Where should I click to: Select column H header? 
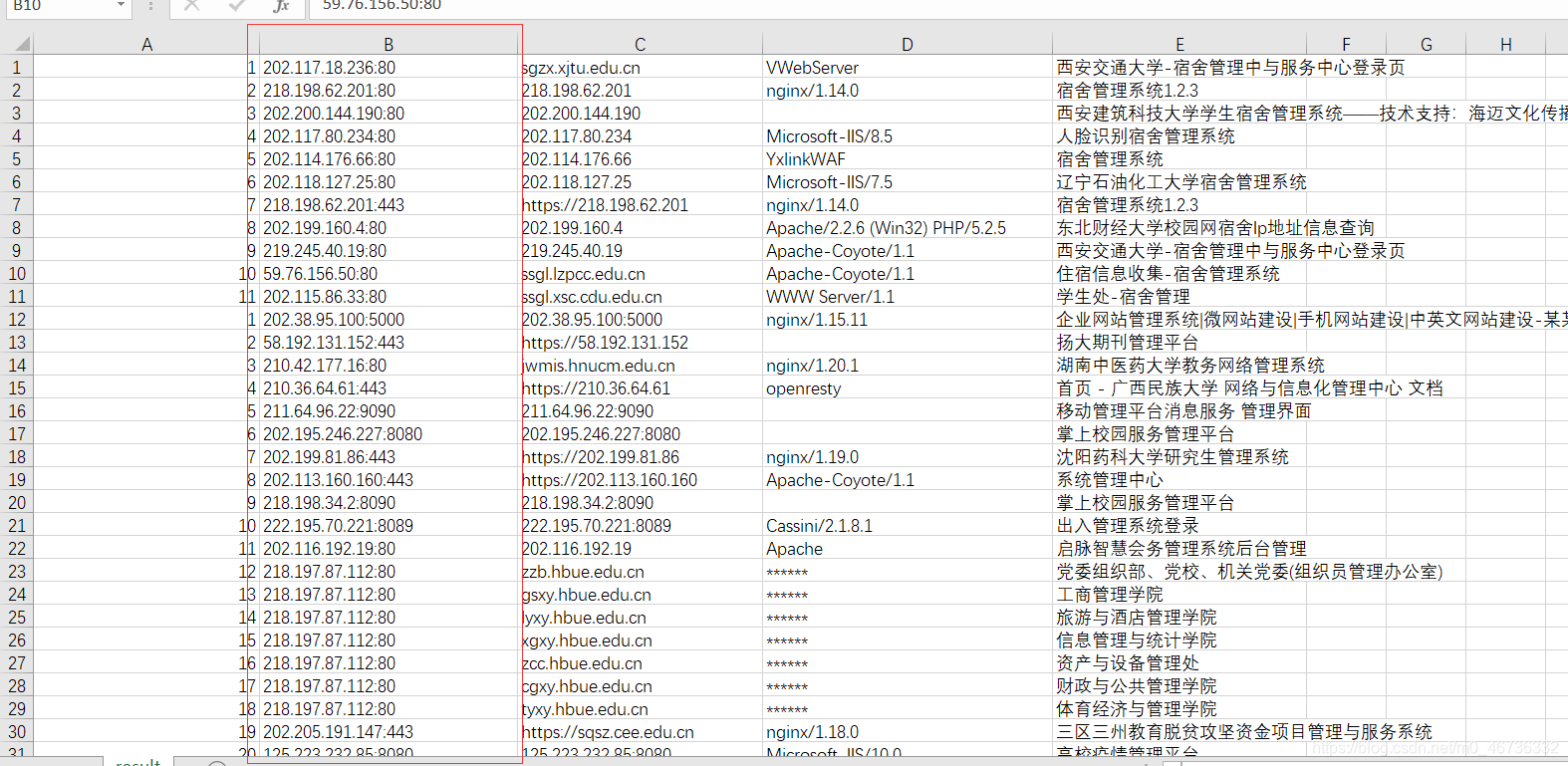(x=1505, y=44)
